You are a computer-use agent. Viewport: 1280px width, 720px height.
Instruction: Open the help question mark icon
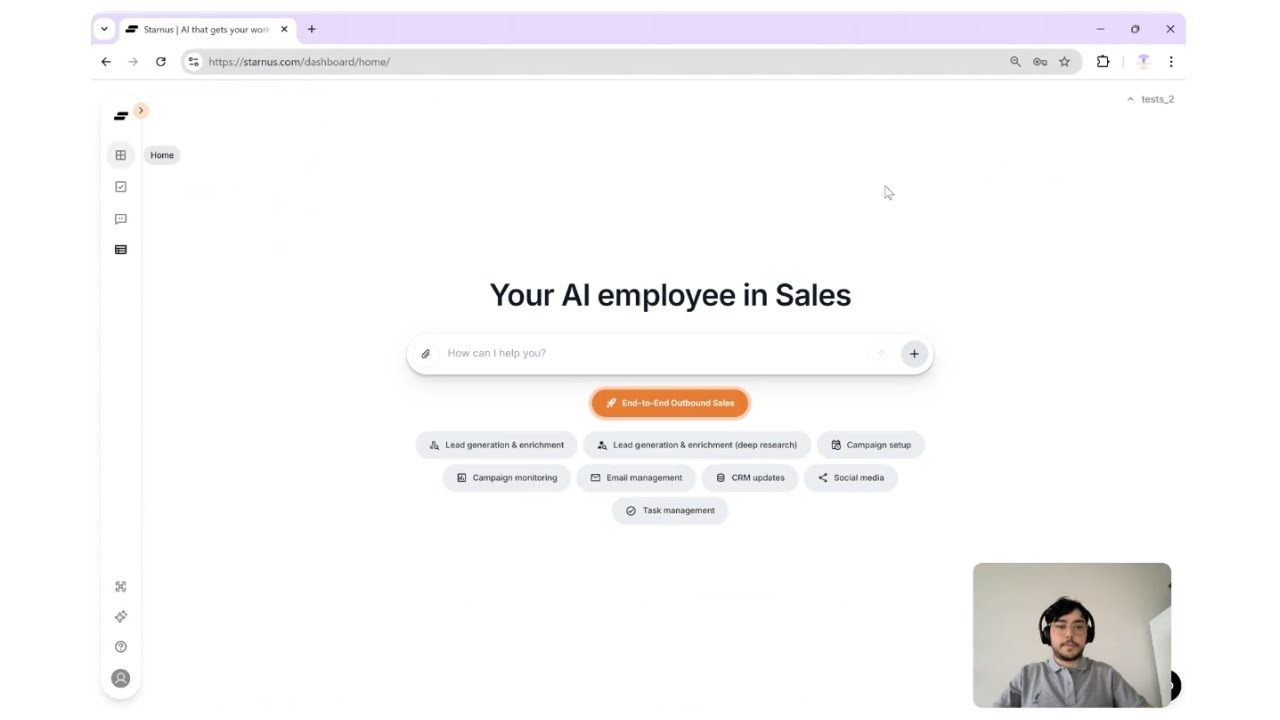click(x=121, y=647)
